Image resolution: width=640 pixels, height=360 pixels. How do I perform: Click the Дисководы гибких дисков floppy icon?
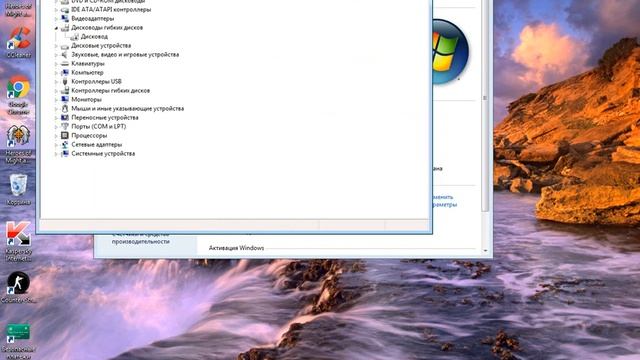coord(64,28)
